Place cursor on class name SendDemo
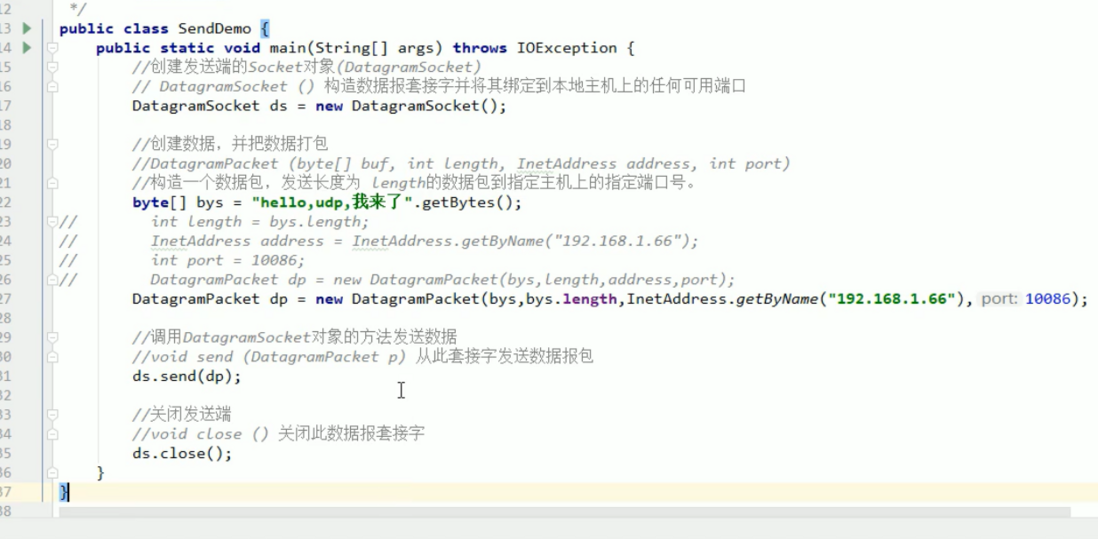The image size is (1098, 539). pos(214,29)
